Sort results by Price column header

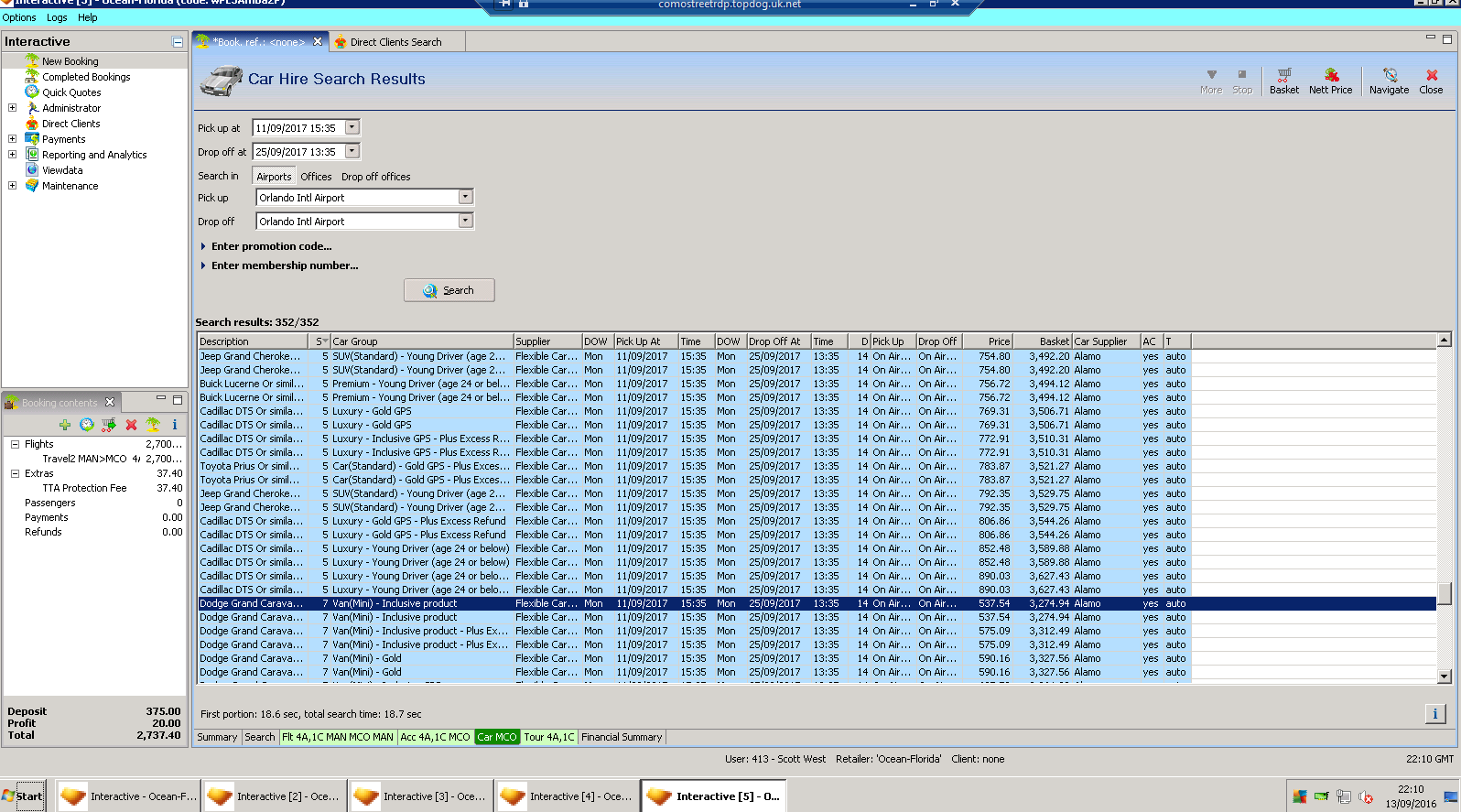click(x=987, y=341)
